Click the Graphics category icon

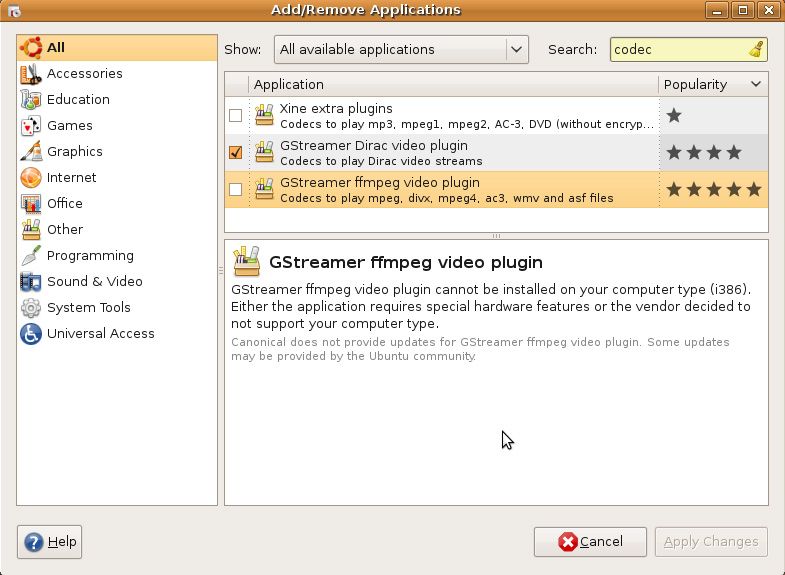tap(31, 152)
